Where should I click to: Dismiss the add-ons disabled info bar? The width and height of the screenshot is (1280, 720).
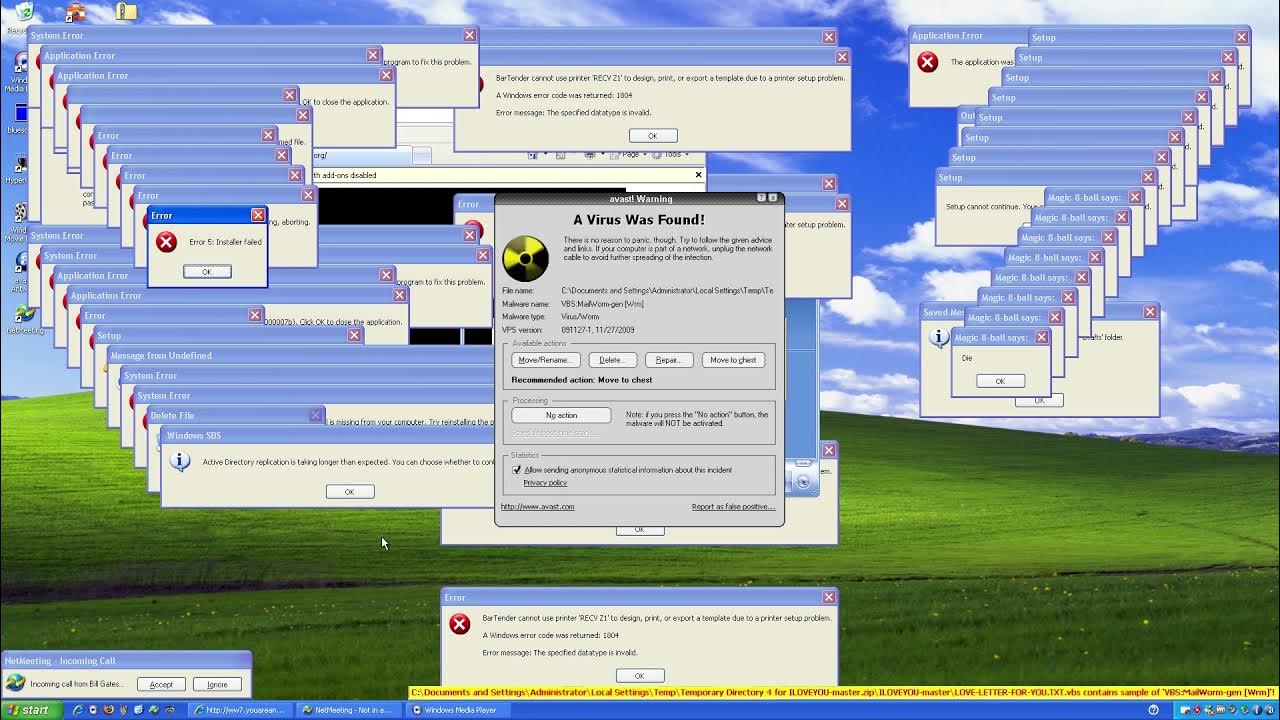point(698,174)
